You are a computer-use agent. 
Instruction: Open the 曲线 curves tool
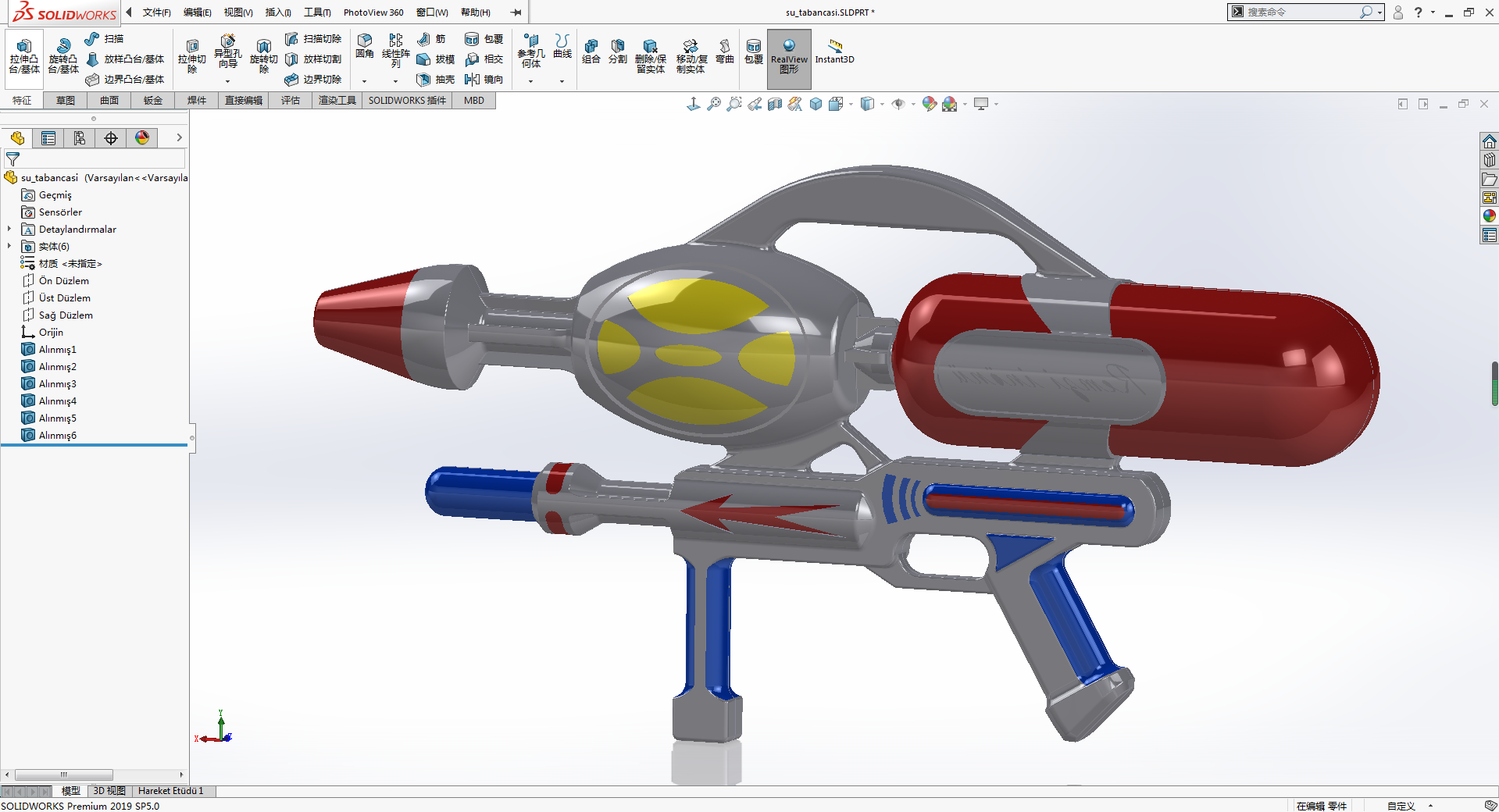coord(562,47)
